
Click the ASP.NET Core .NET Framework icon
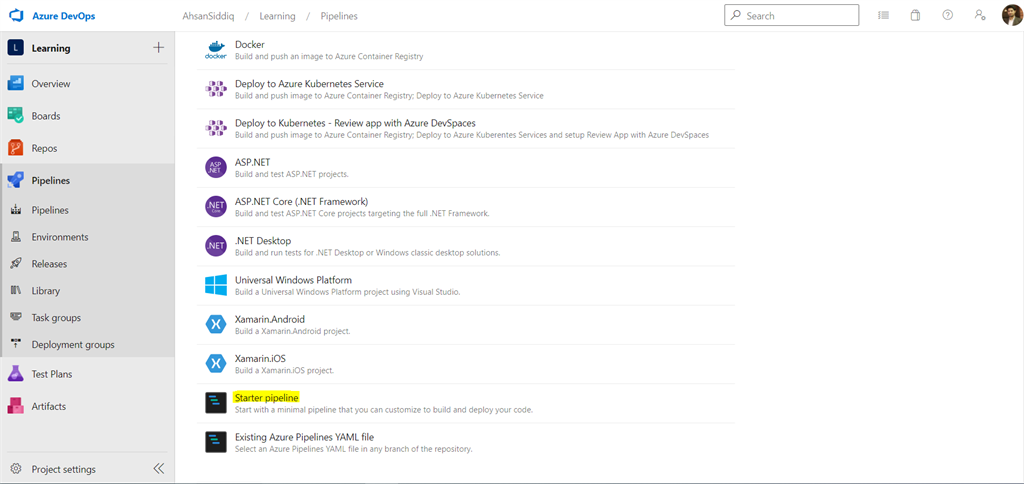[x=216, y=206]
